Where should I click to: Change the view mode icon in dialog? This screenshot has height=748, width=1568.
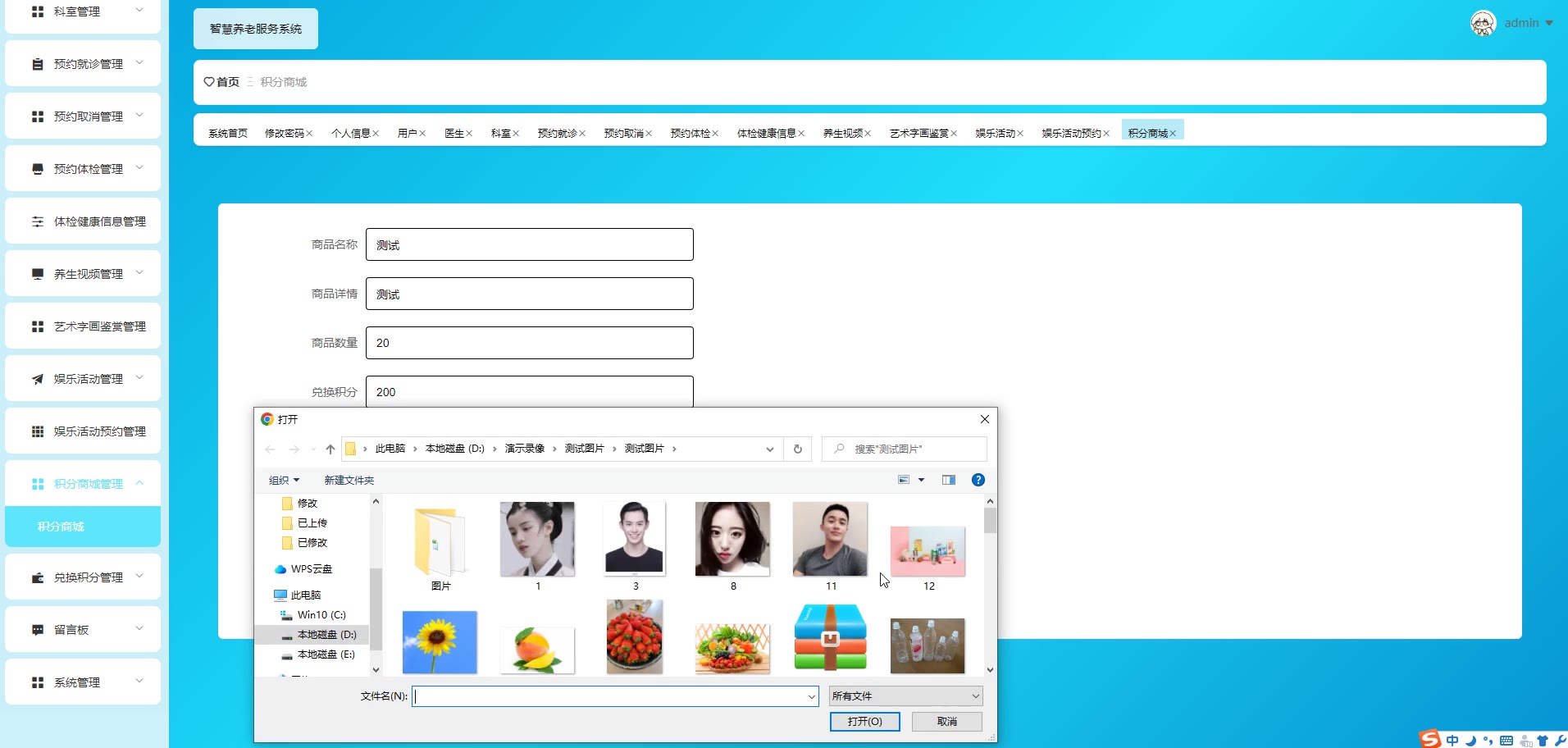904,480
